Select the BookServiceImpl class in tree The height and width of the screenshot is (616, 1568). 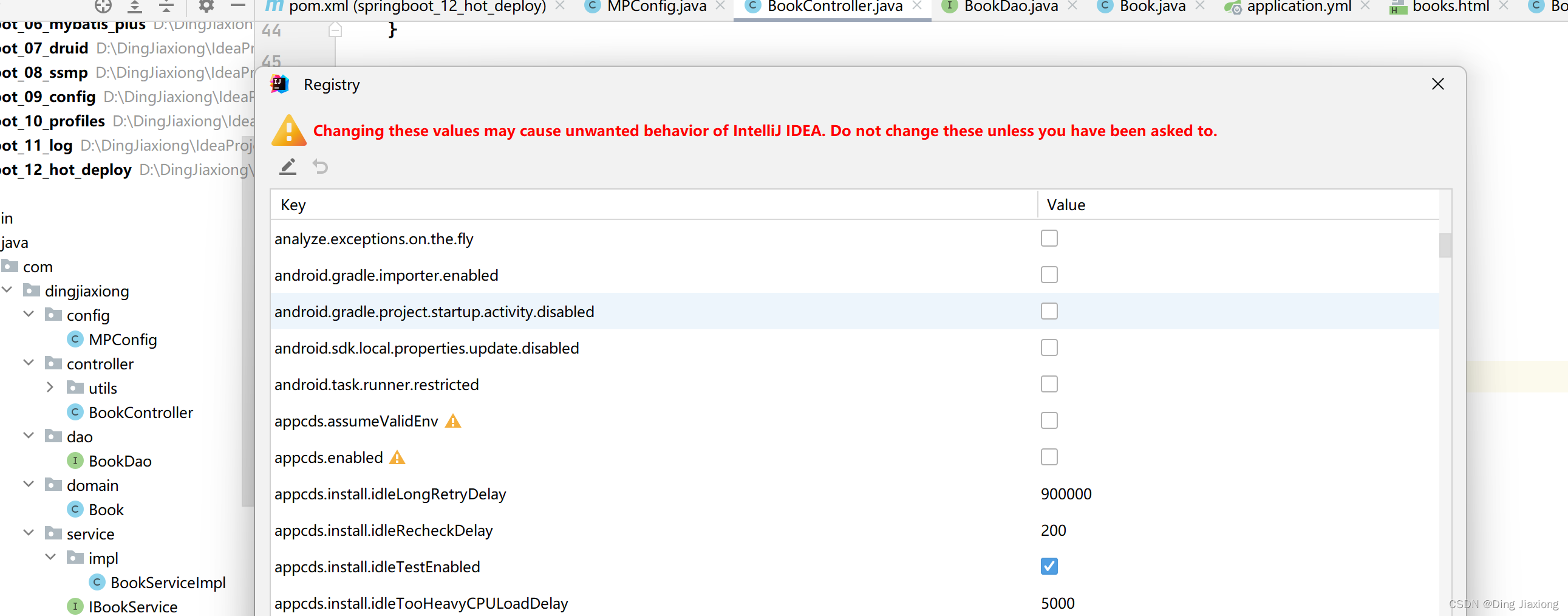click(x=168, y=583)
